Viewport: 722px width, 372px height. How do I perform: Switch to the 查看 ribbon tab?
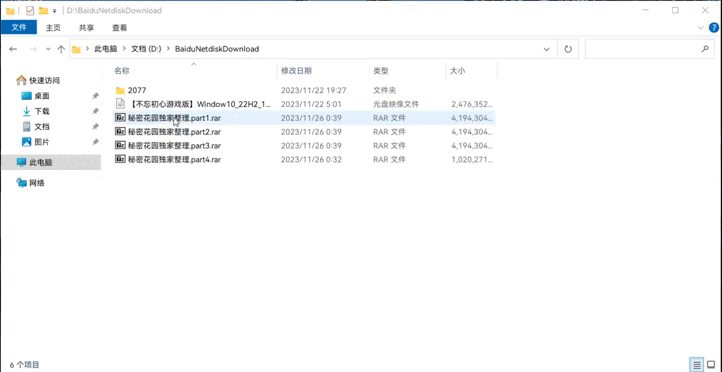(120, 28)
